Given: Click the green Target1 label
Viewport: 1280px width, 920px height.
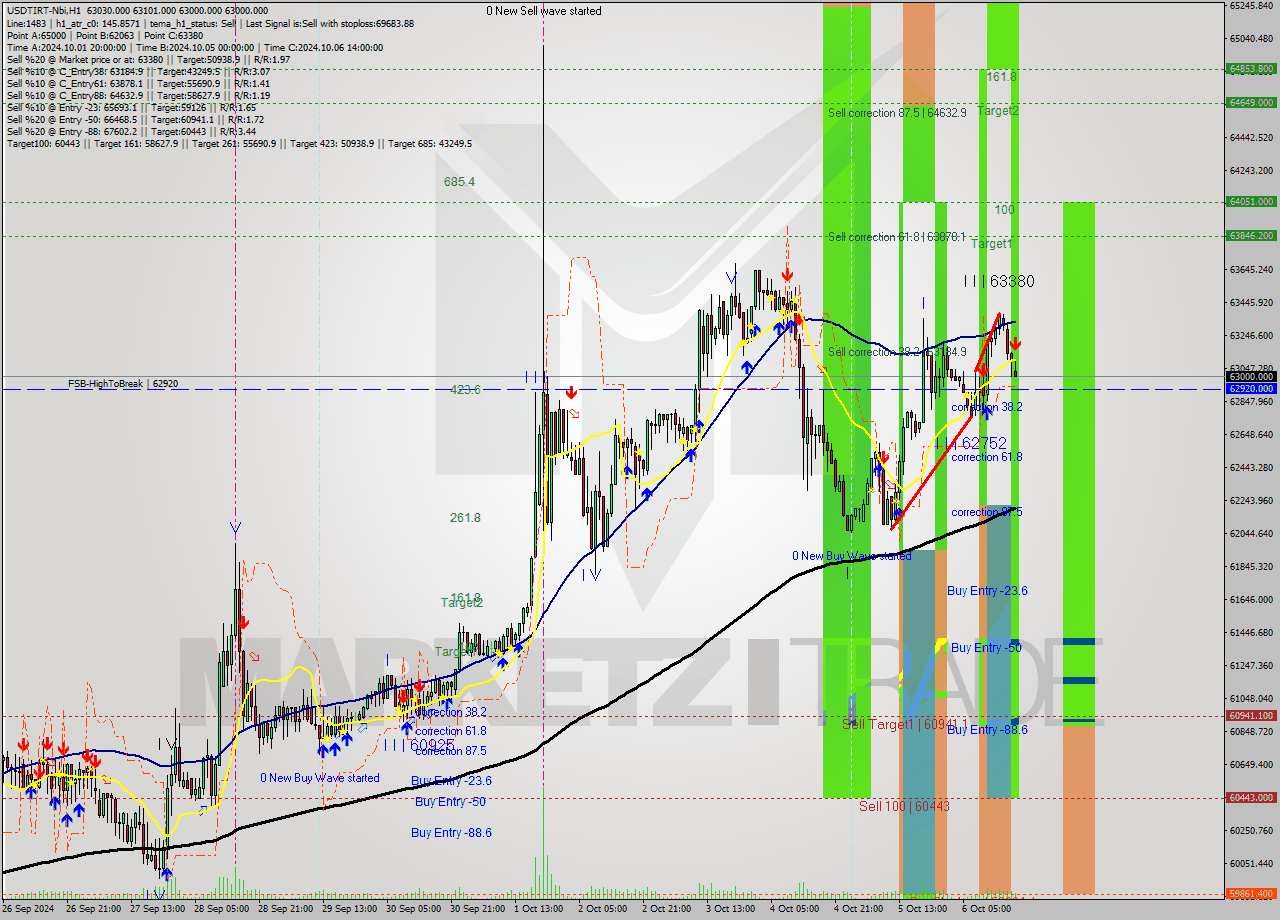Looking at the screenshot, I should pyautogui.click(x=992, y=244).
